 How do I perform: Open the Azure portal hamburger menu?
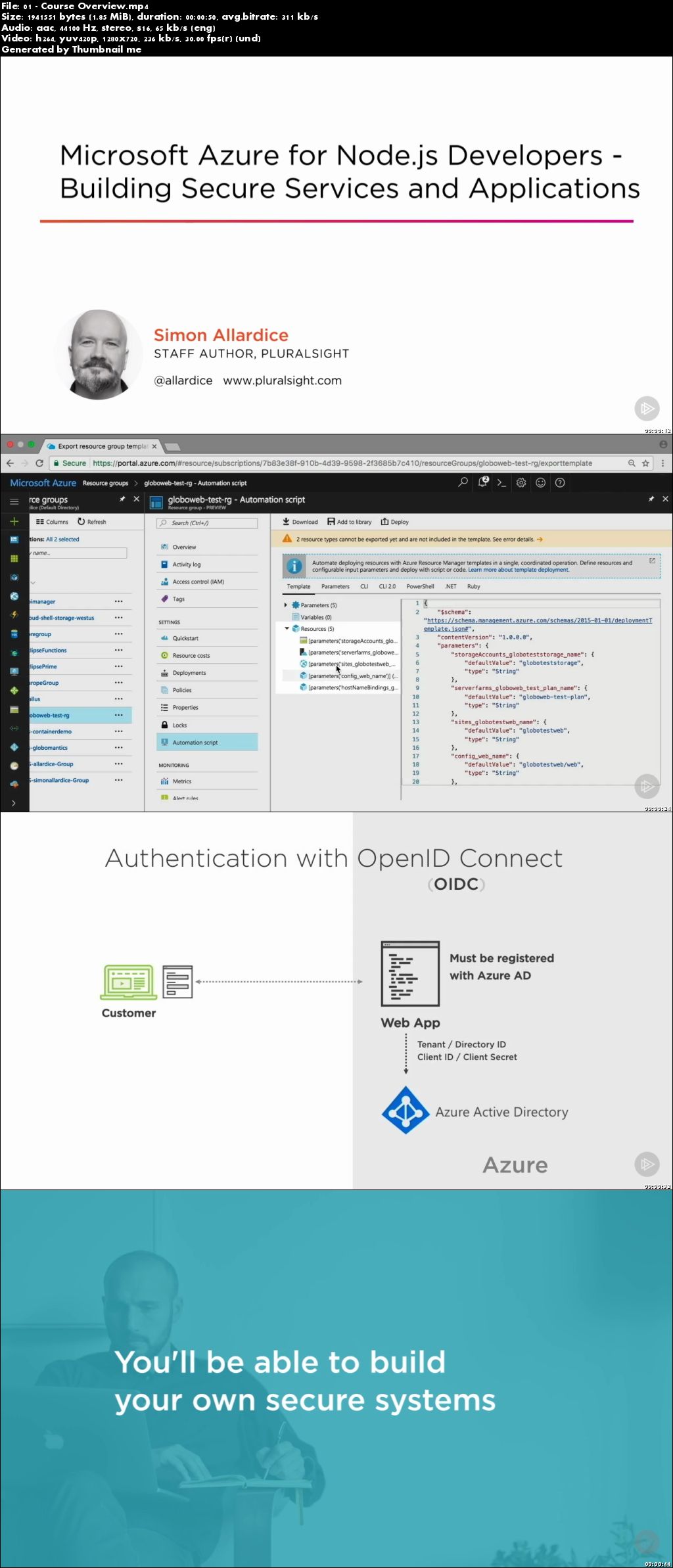[14, 501]
